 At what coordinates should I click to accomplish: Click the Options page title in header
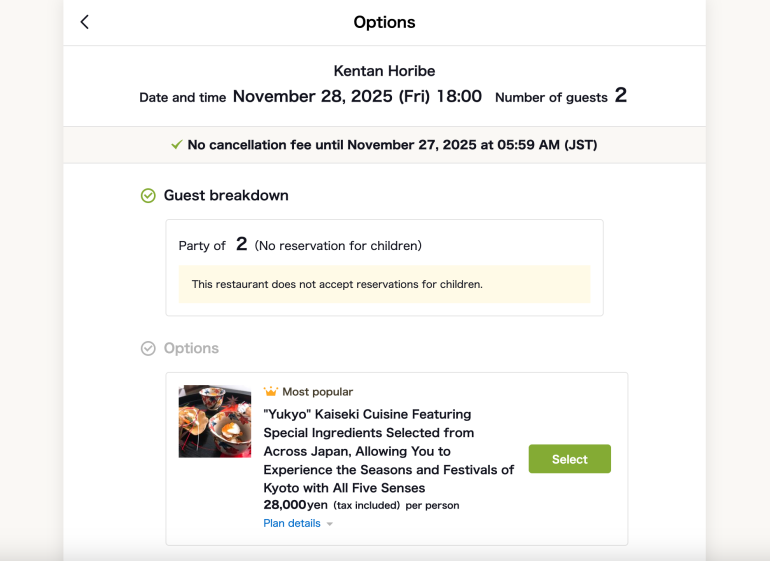pos(384,22)
